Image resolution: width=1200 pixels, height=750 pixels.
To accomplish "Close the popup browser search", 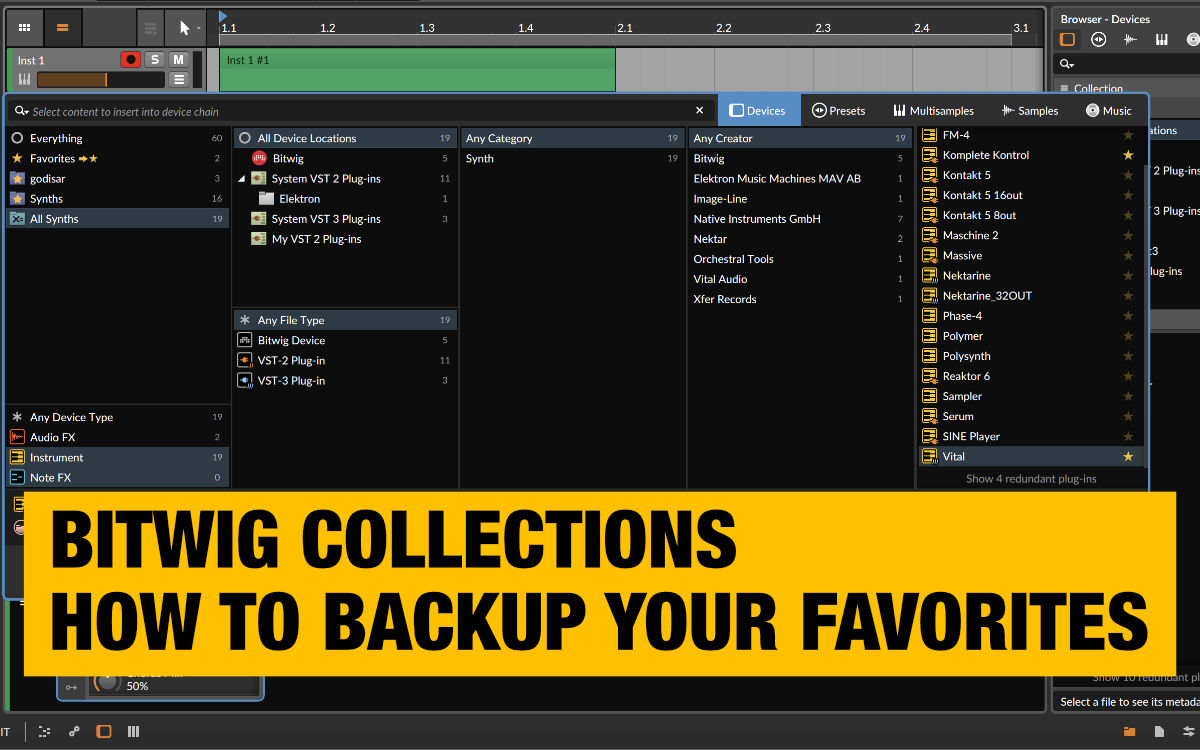I will tap(699, 111).
